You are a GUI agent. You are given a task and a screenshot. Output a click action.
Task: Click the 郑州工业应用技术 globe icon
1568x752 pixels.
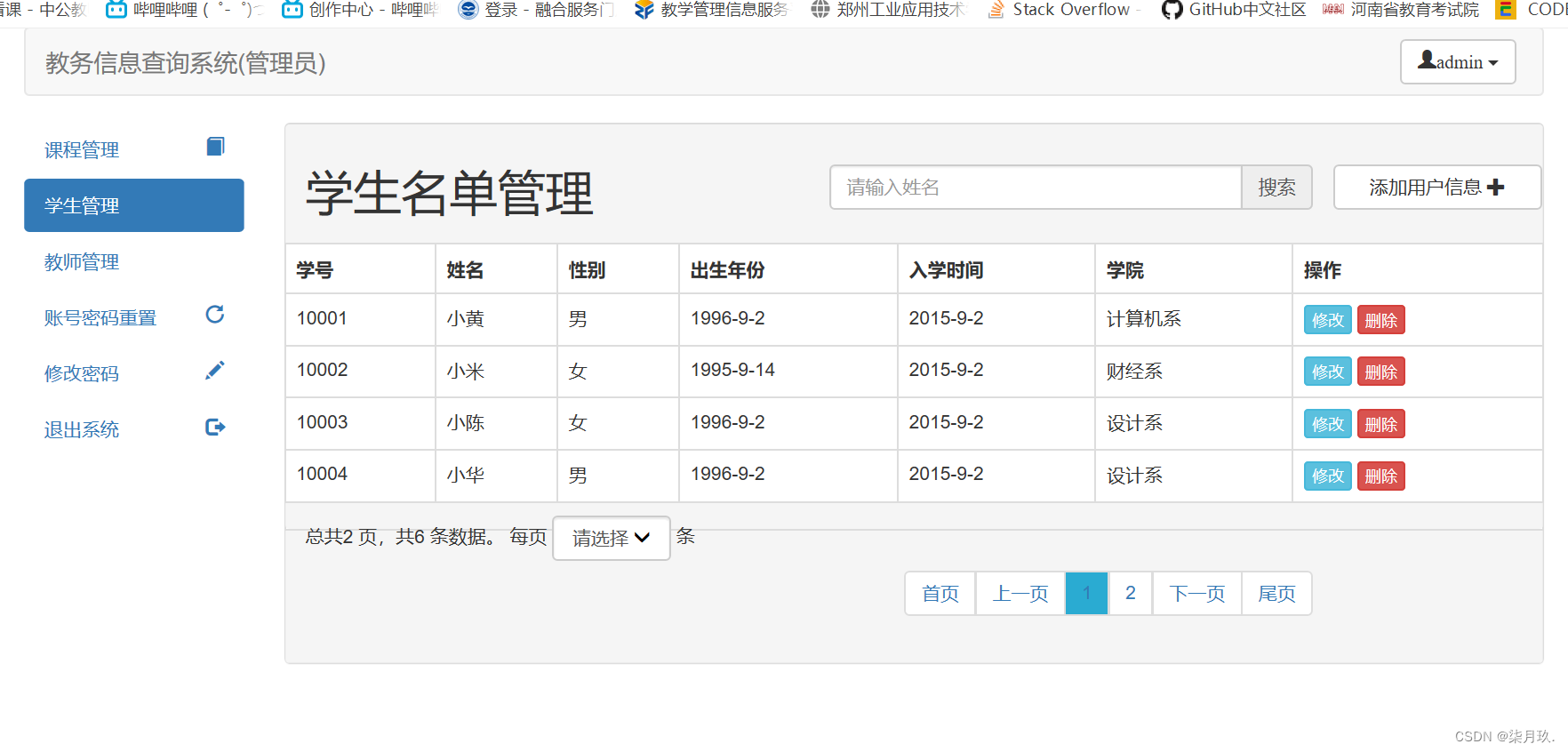point(820,10)
